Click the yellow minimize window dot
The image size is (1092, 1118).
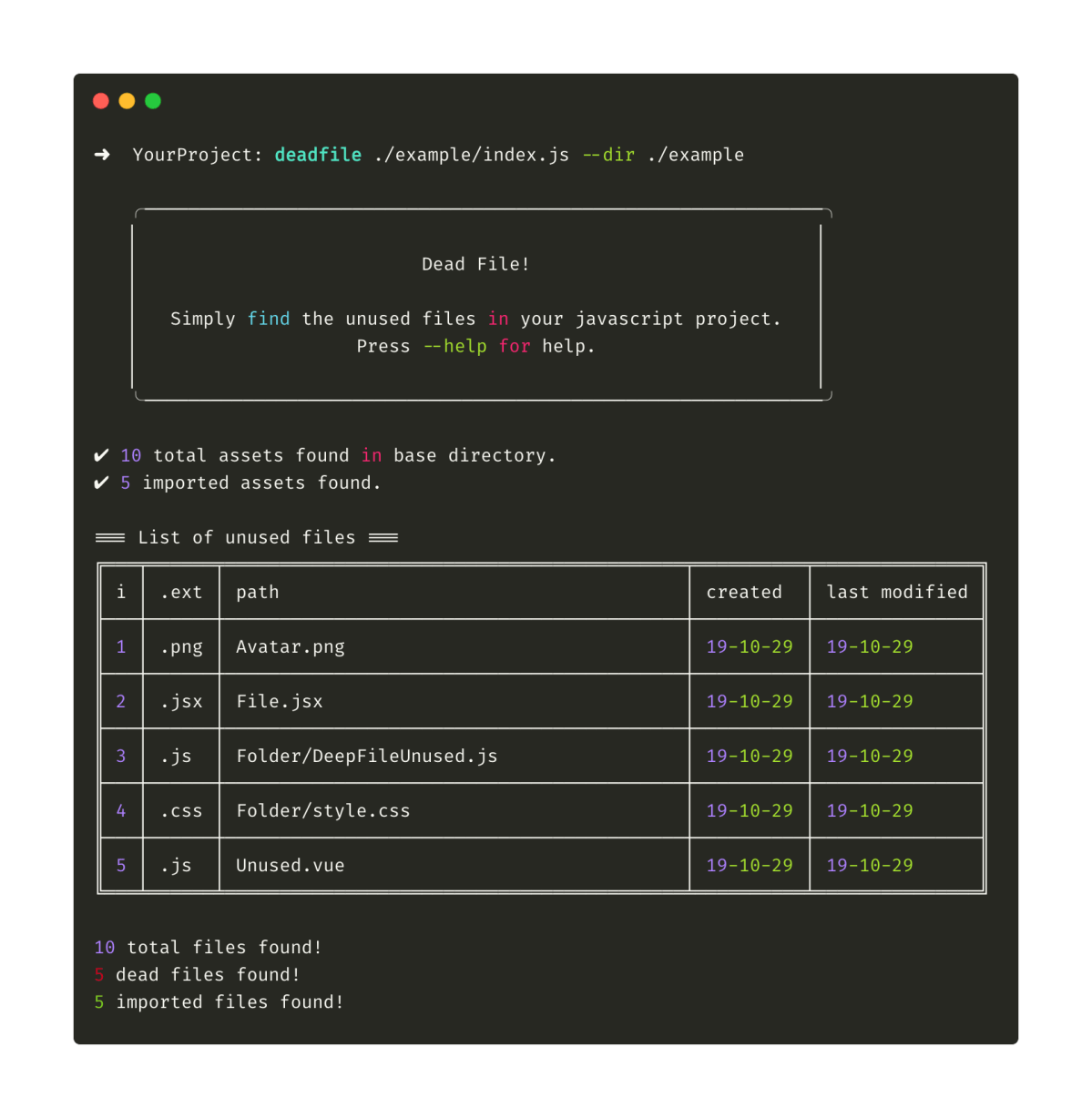(x=127, y=101)
